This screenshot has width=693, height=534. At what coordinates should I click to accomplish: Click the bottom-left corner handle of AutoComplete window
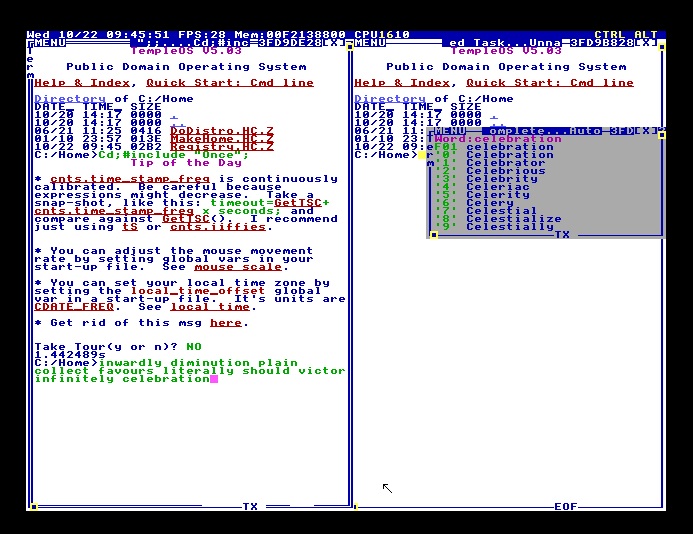[x=434, y=235]
